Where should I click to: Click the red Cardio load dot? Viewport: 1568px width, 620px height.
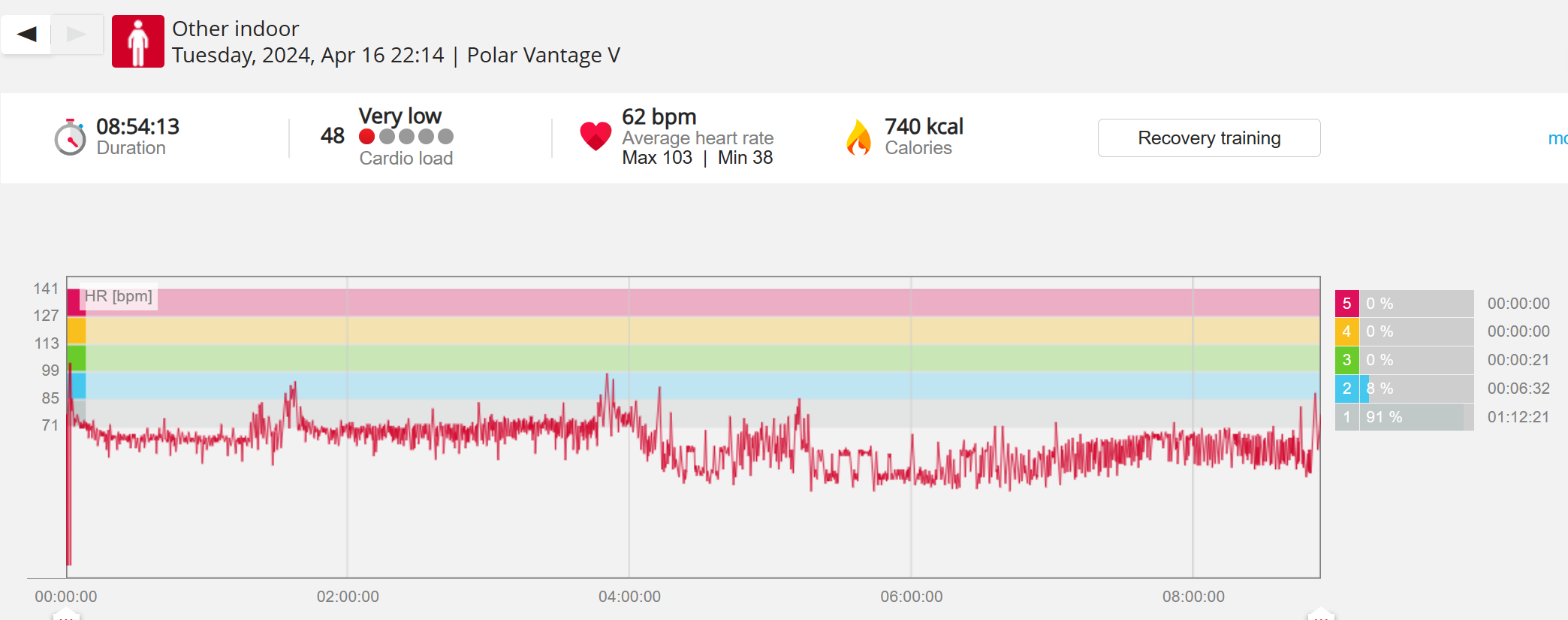367,137
